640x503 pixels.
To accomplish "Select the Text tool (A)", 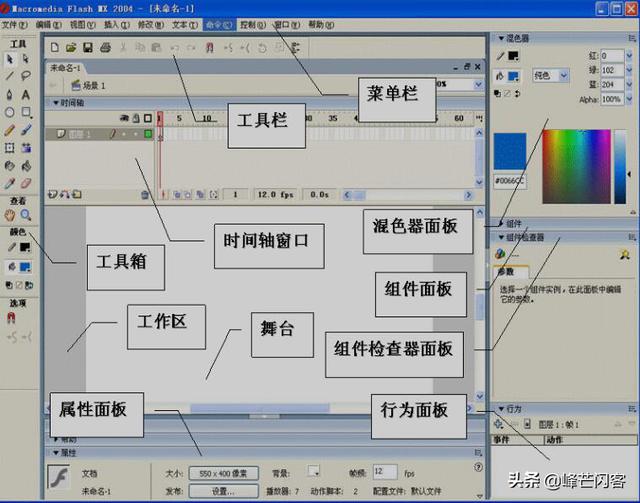I will pos(25,95).
